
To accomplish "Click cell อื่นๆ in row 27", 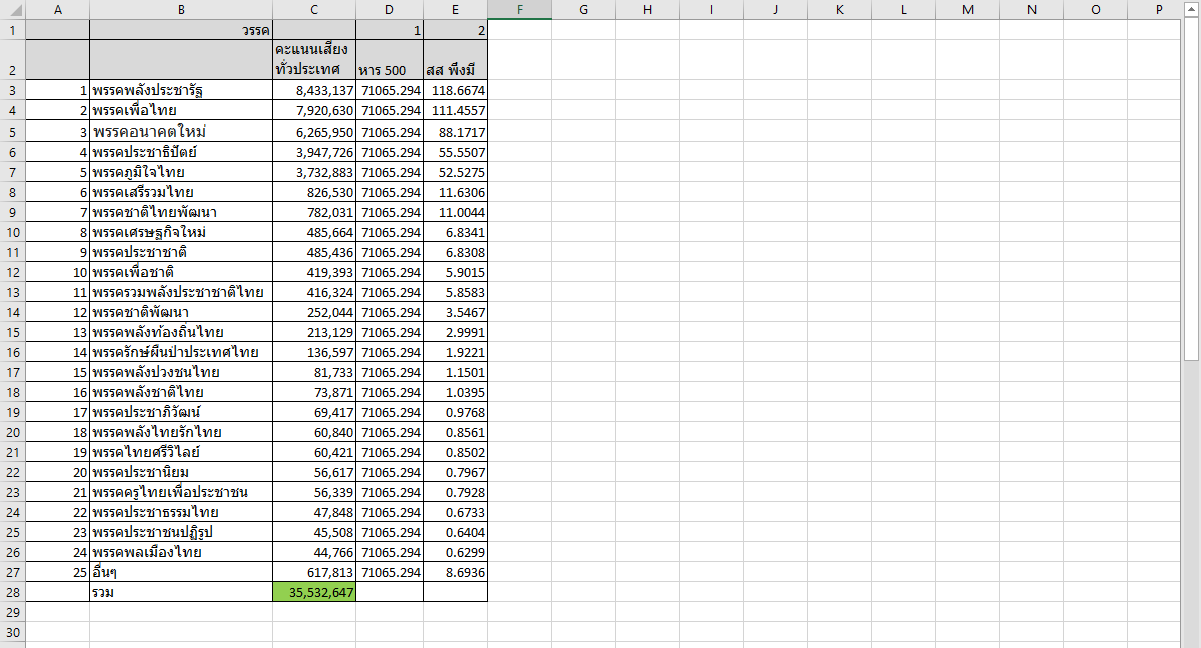I will [181, 571].
